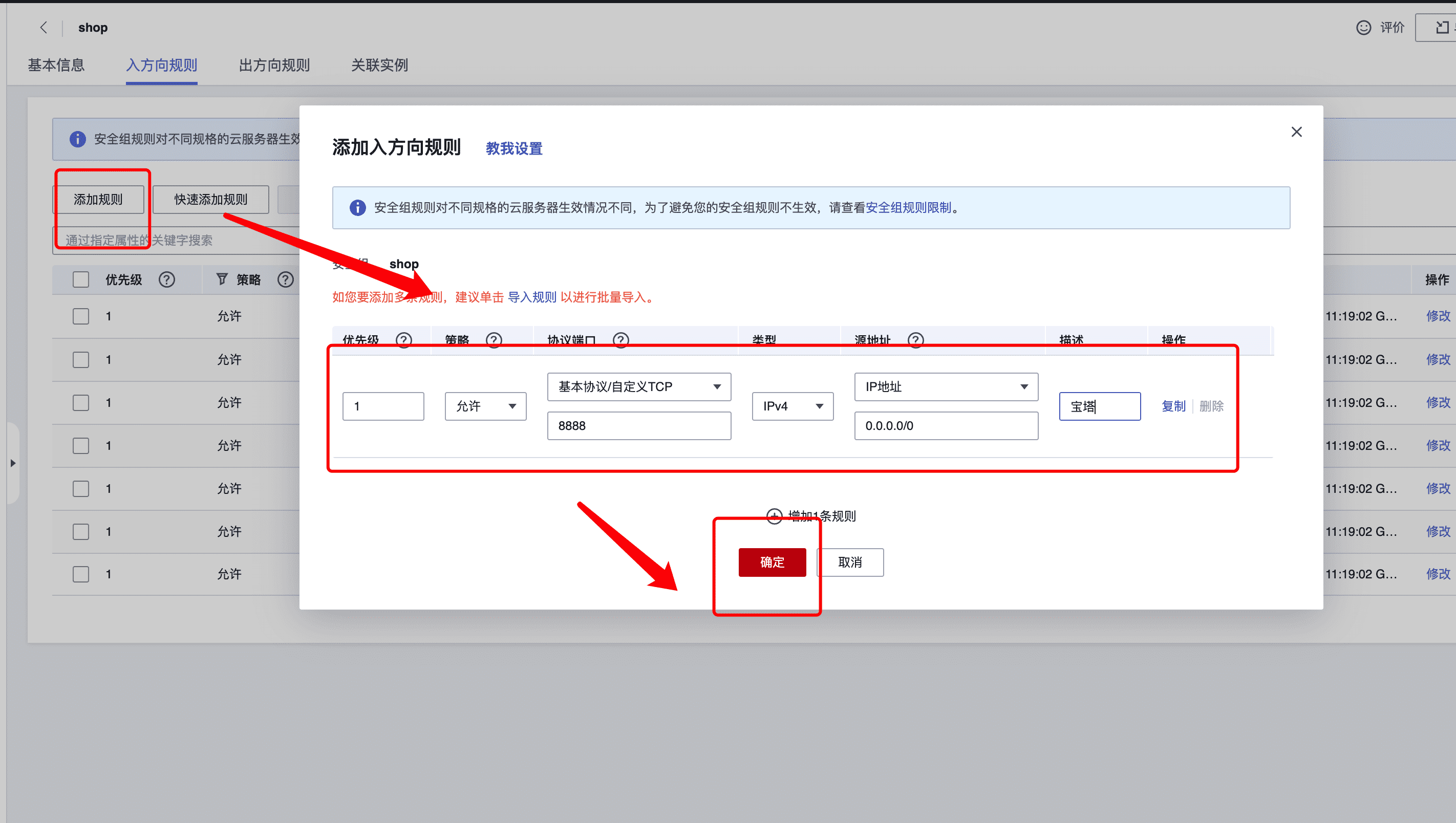Open the 允许 policy dropdown
Screen dimensions: 1456x823
pos(485,406)
